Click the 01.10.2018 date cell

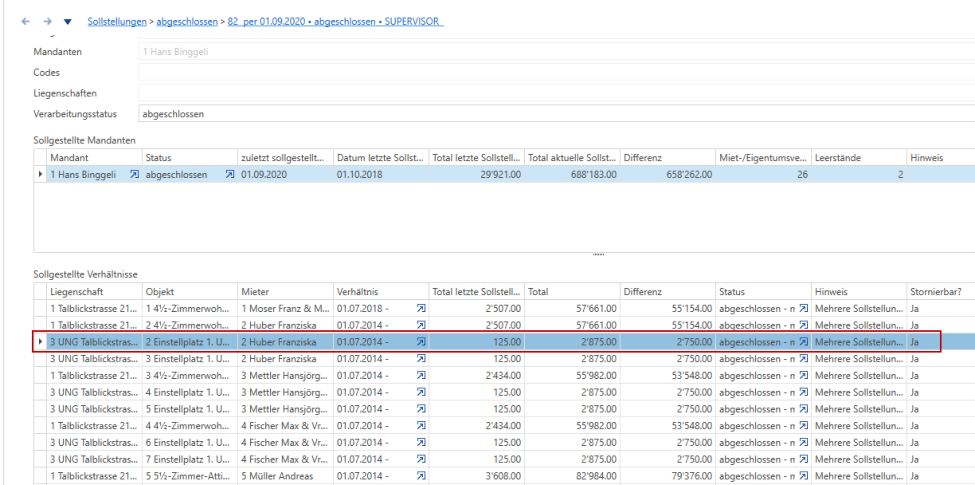pos(381,175)
